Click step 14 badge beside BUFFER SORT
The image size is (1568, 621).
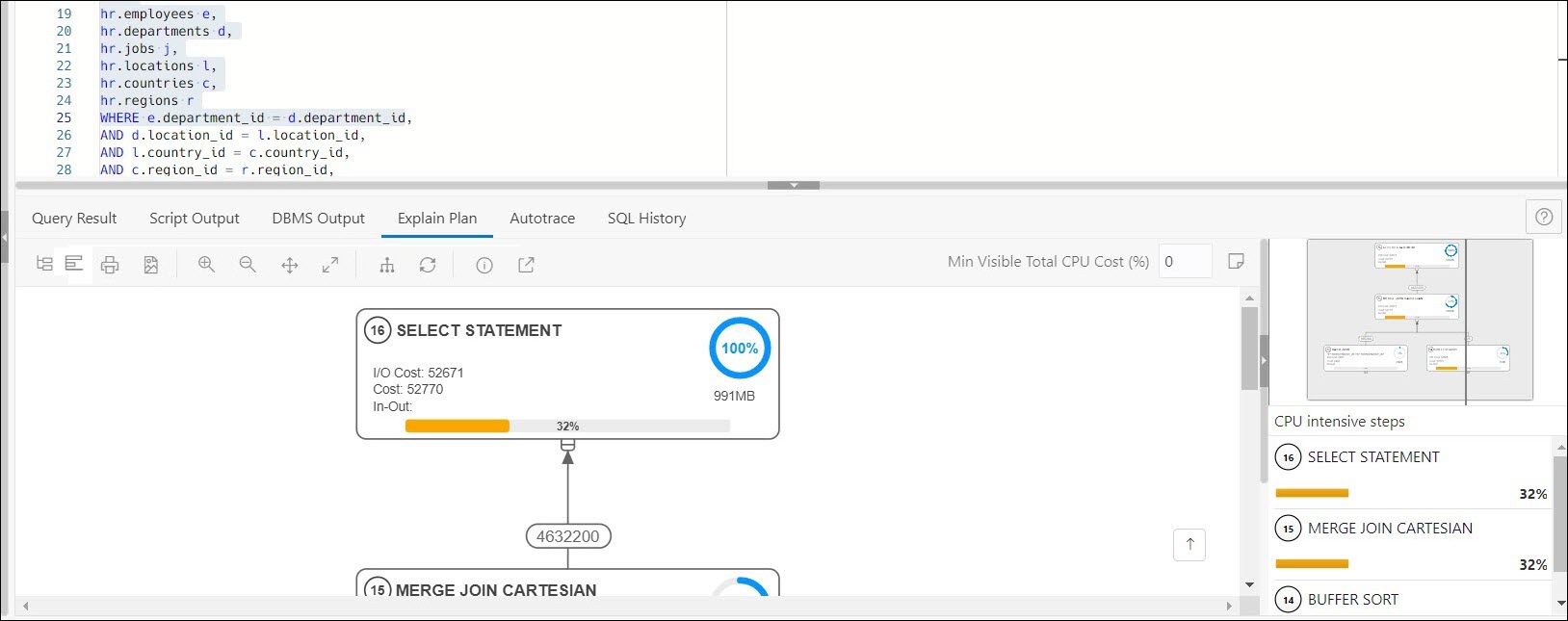pos(1288,600)
